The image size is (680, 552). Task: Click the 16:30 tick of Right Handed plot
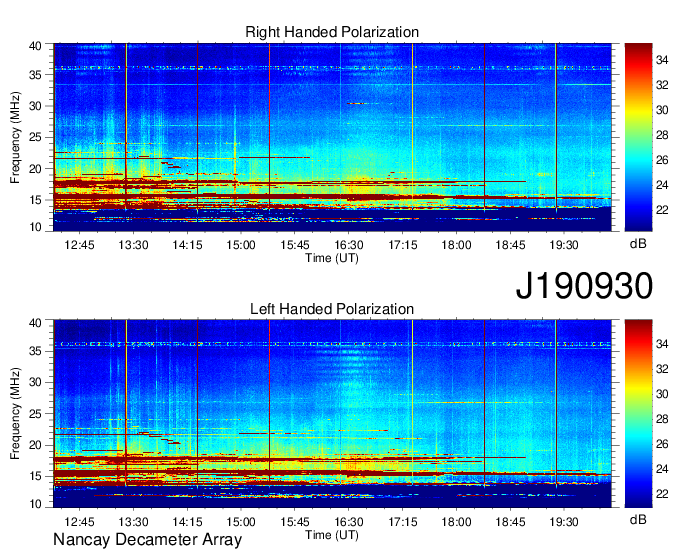click(x=349, y=245)
